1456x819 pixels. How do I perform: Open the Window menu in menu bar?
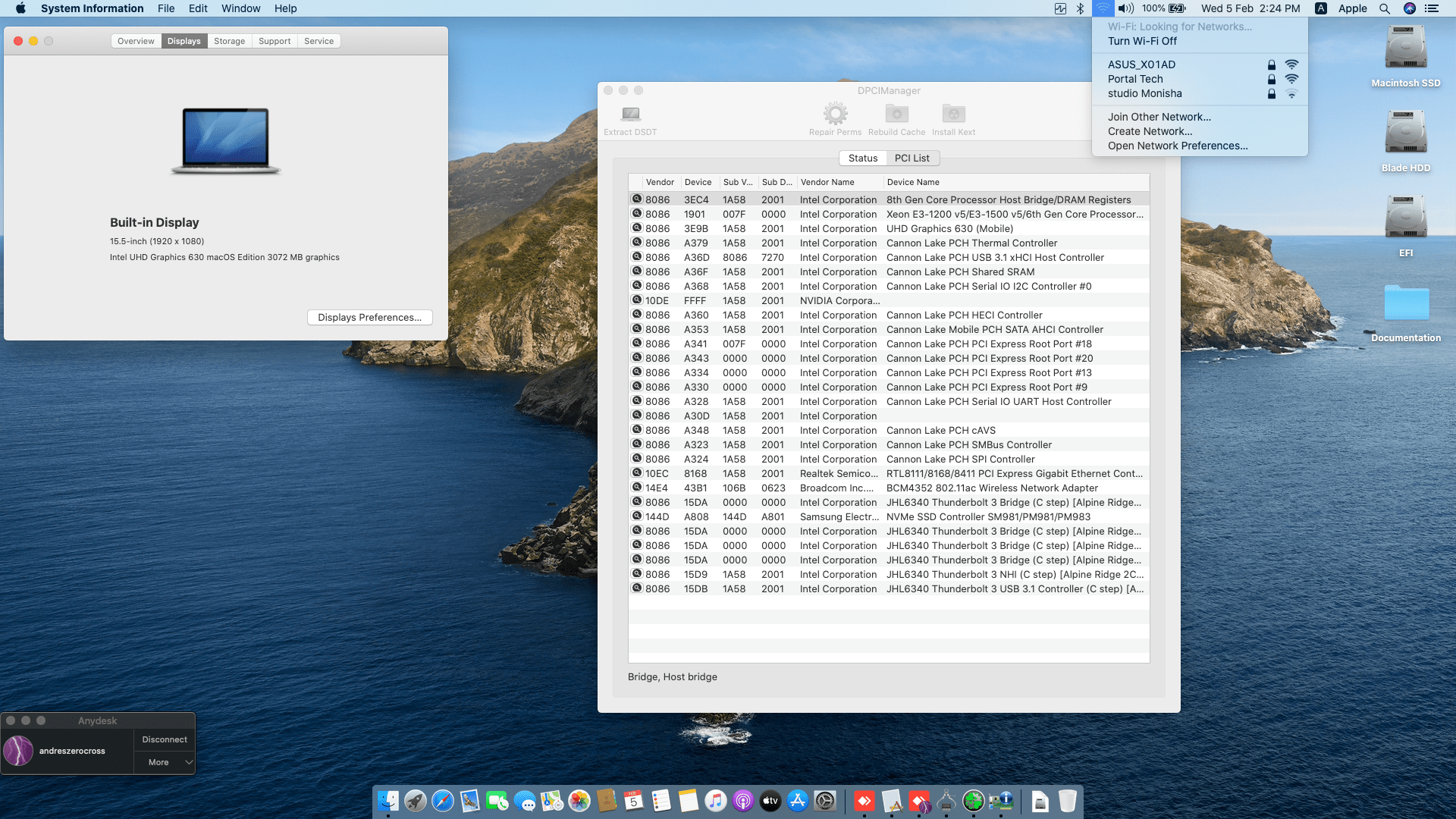pos(240,8)
